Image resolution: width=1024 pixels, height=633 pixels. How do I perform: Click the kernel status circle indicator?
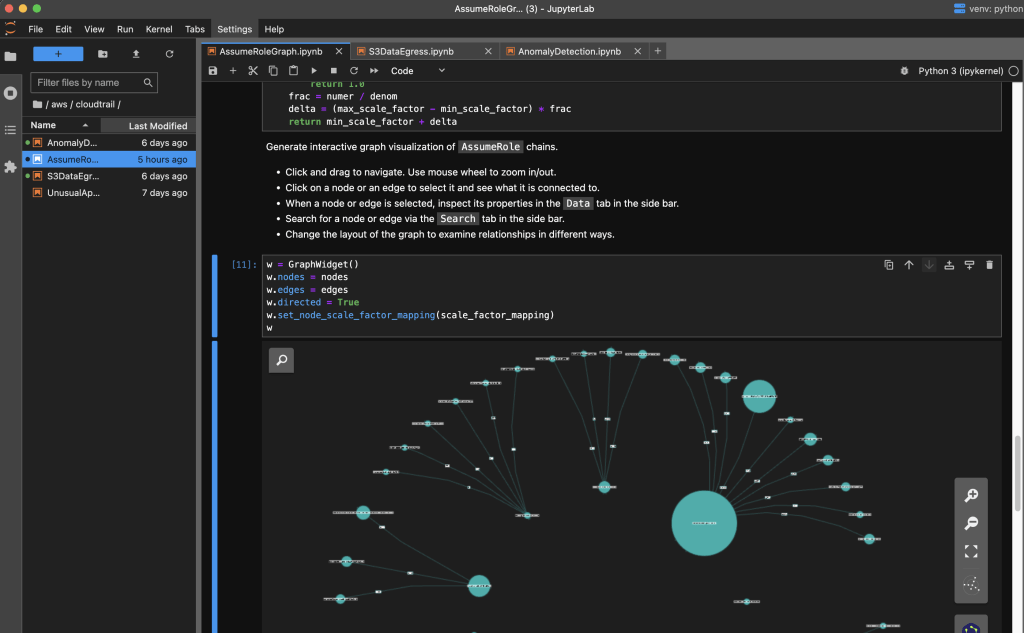(x=1014, y=71)
